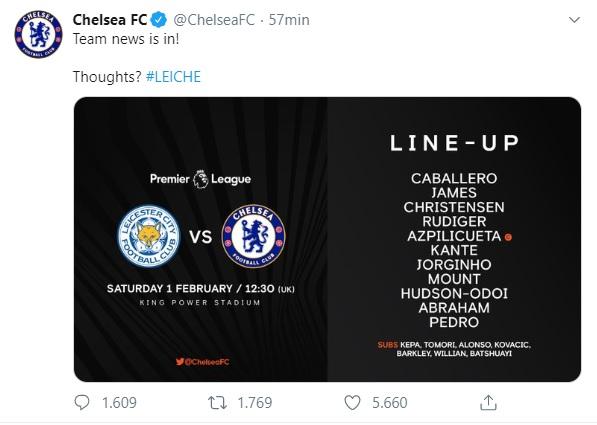The height and width of the screenshot is (425, 597).
Task: Click the reply count 1.609
Action: (119, 403)
